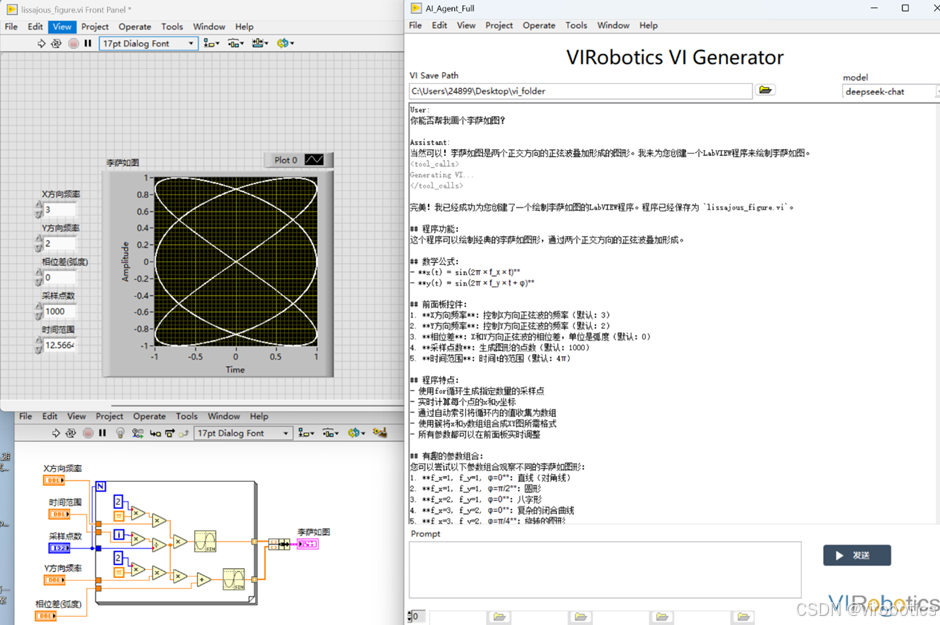The width and height of the screenshot is (940, 625).
Task: Toggle Highlight Execution light bulb
Action: click(x=120, y=433)
